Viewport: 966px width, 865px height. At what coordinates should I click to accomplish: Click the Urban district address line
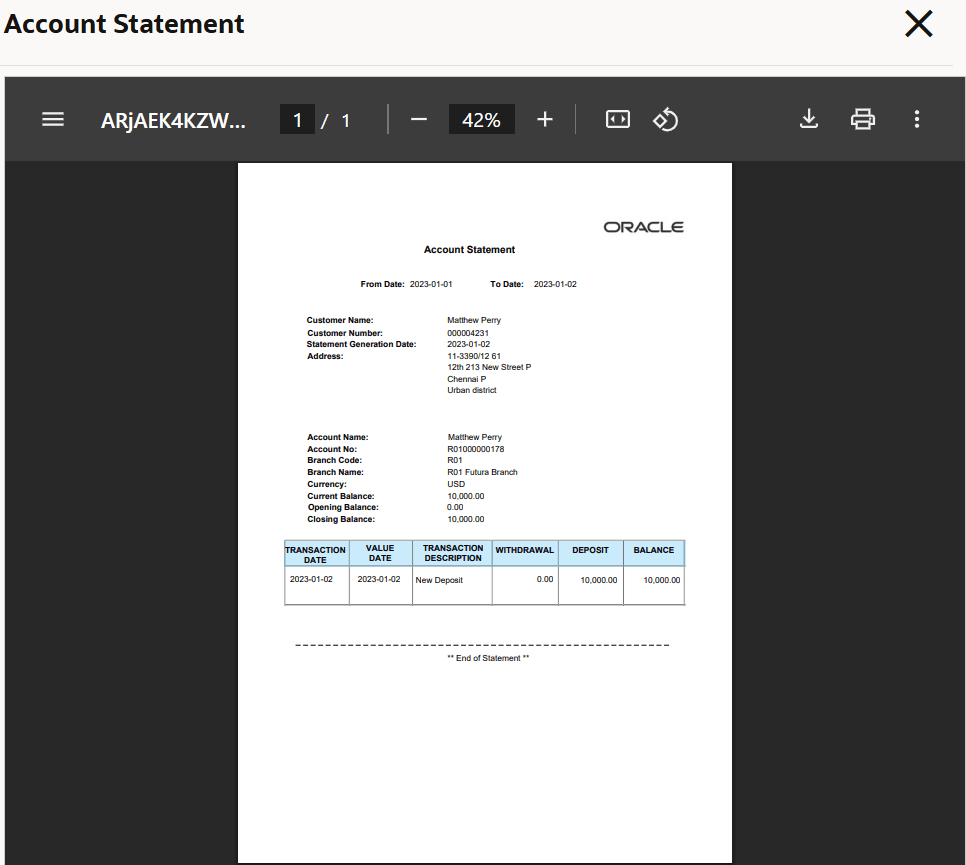[472, 390]
